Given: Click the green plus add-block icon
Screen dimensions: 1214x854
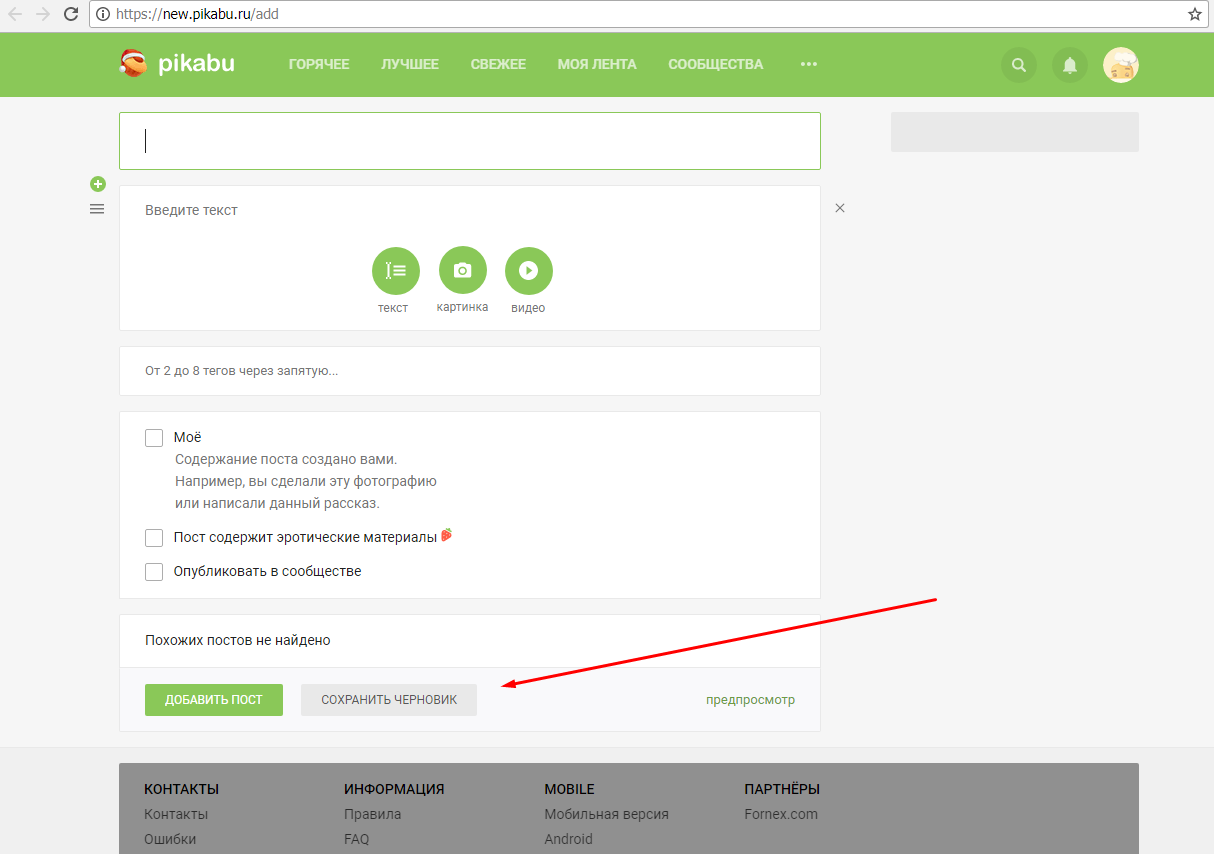Looking at the screenshot, I should pyautogui.click(x=97, y=184).
